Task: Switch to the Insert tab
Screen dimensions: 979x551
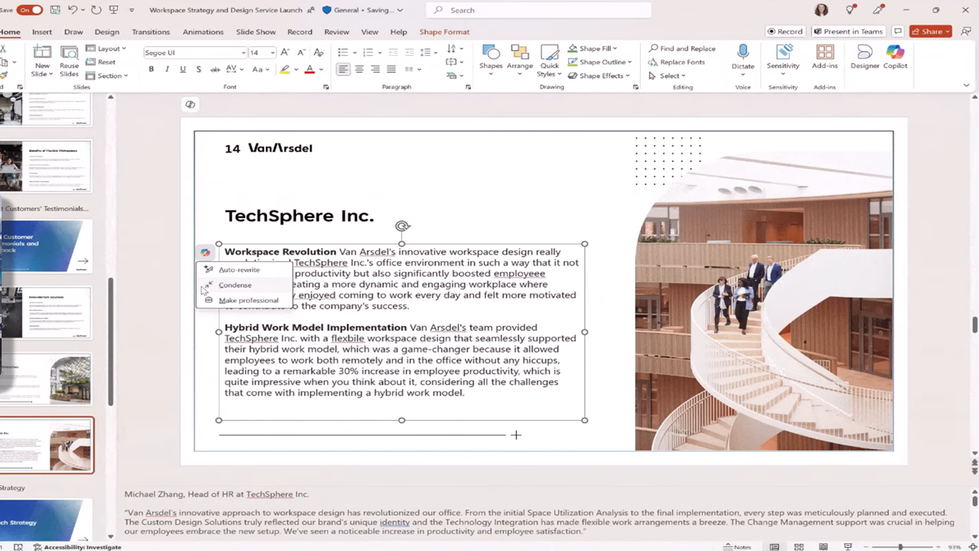Action: point(42,32)
